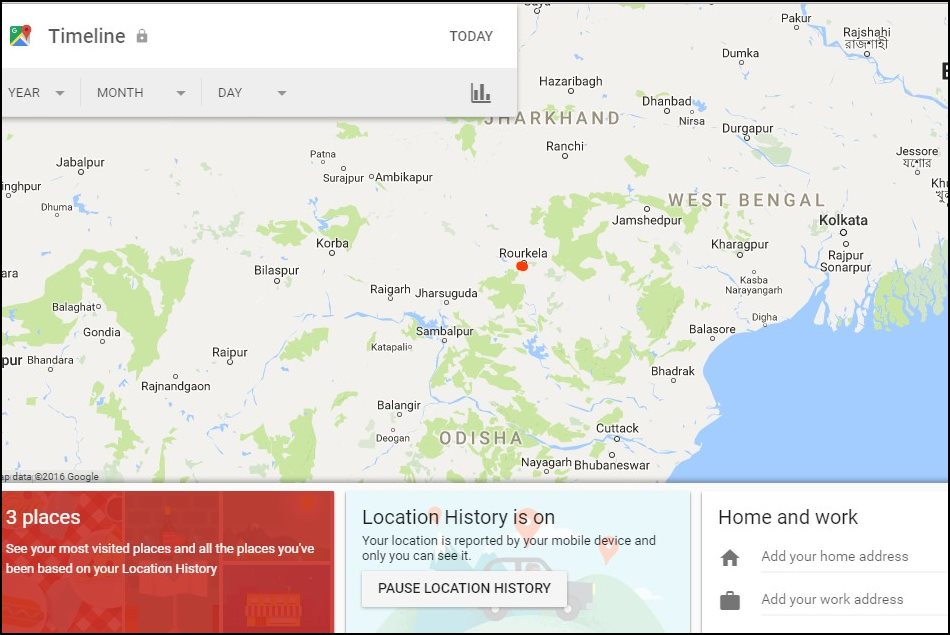Screen dimensions: 950x635
Task: Click the Bhubaneswar city label
Action: pos(611,465)
